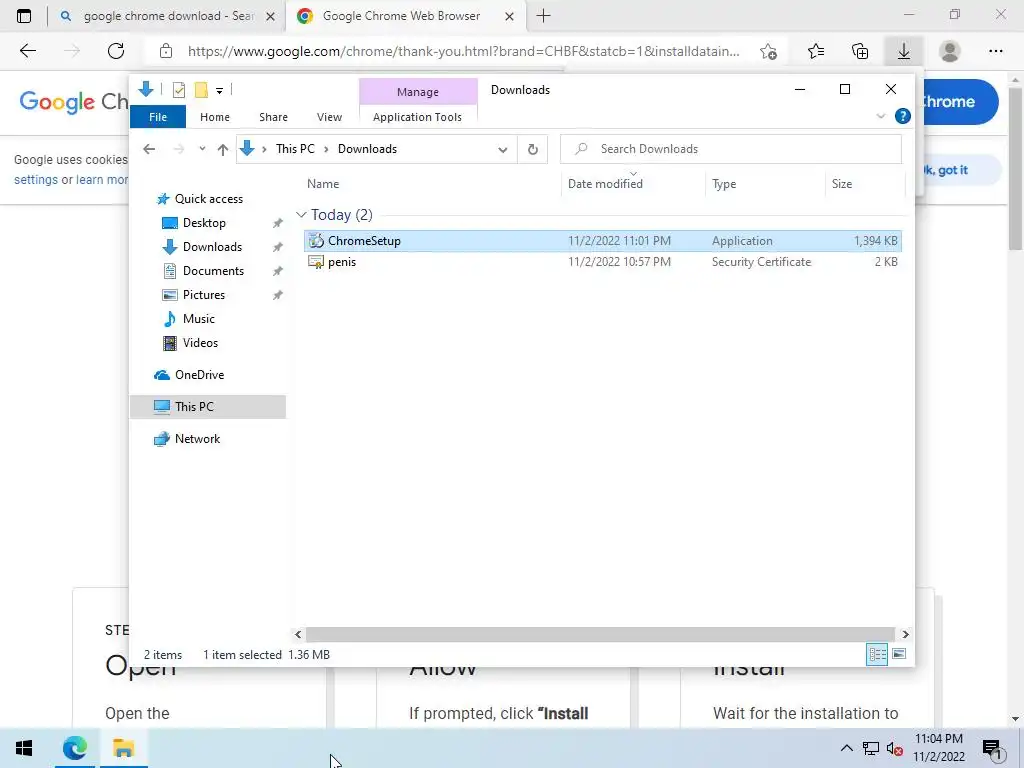Image resolution: width=1024 pixels, height=768 pixels.
Task: Open Edge tab actions menu icon
Action: (24, 16)
